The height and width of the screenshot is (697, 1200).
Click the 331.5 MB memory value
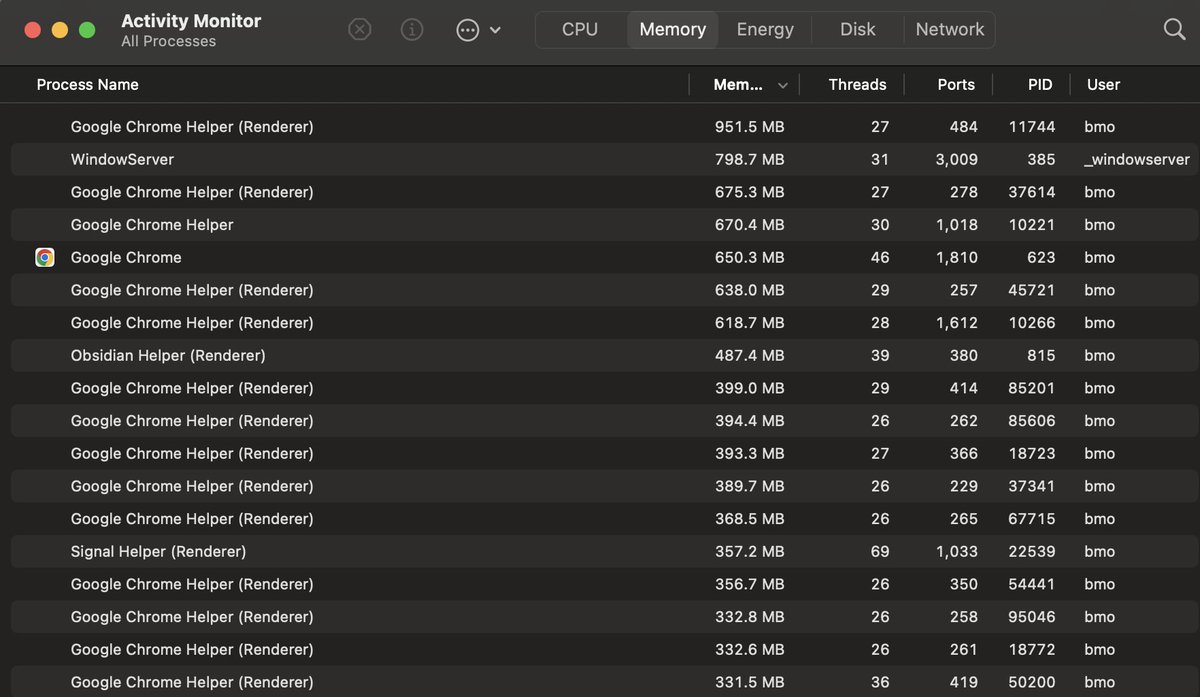(x=749, y=682)
